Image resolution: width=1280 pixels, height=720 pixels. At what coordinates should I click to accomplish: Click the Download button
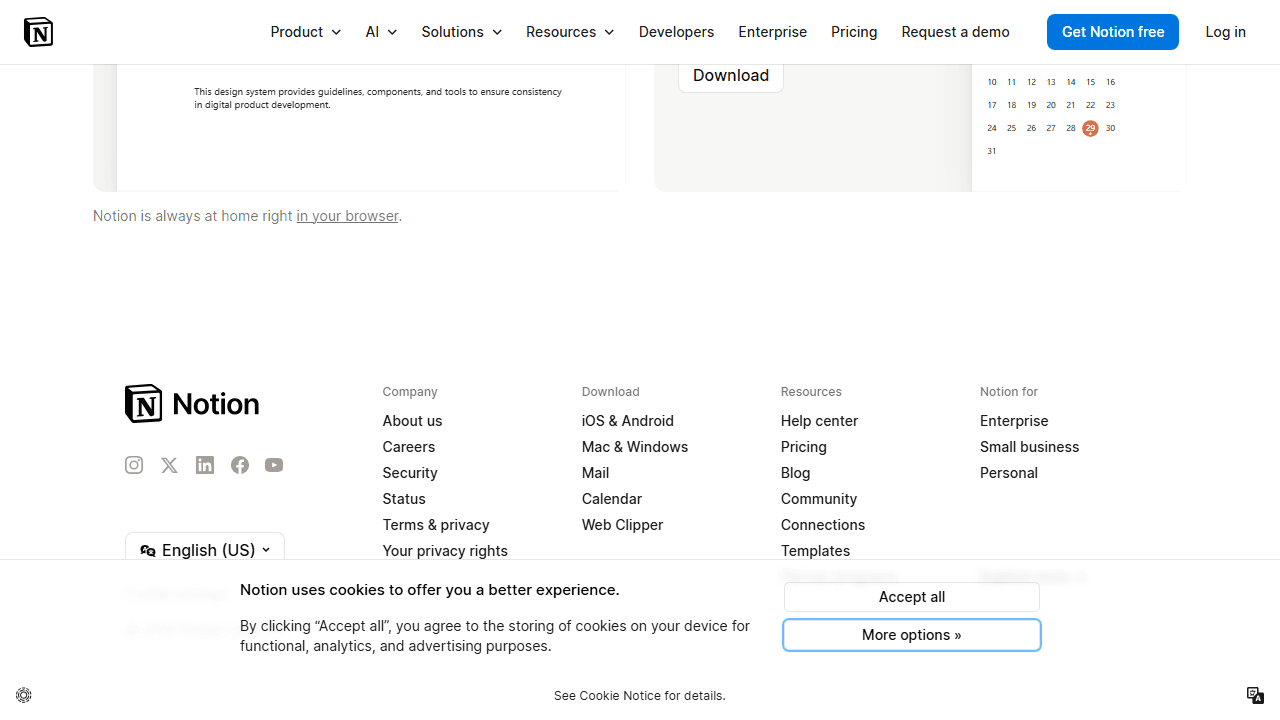731,76
